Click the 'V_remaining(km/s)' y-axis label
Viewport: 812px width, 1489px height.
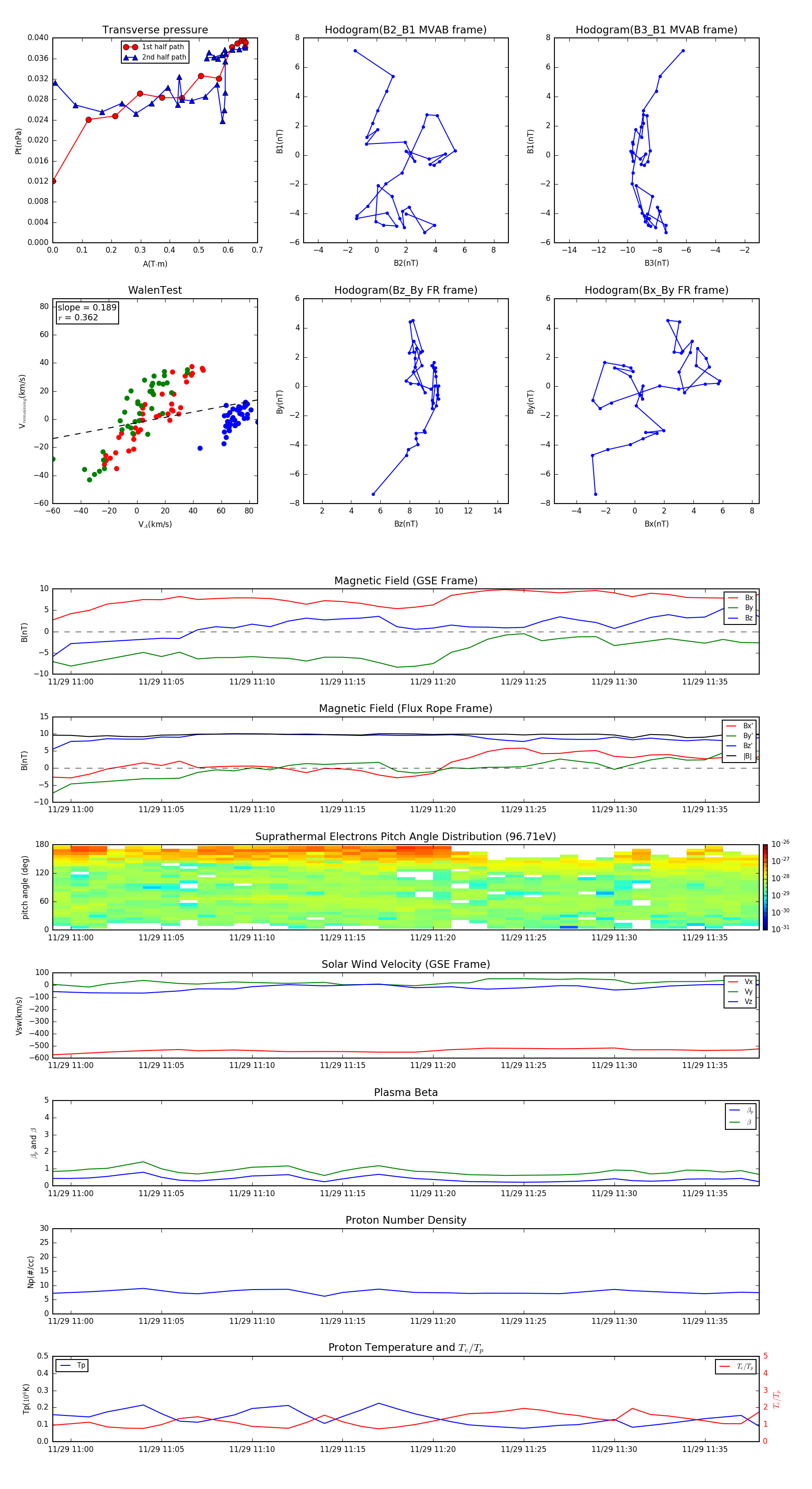(x=23, y=401)
